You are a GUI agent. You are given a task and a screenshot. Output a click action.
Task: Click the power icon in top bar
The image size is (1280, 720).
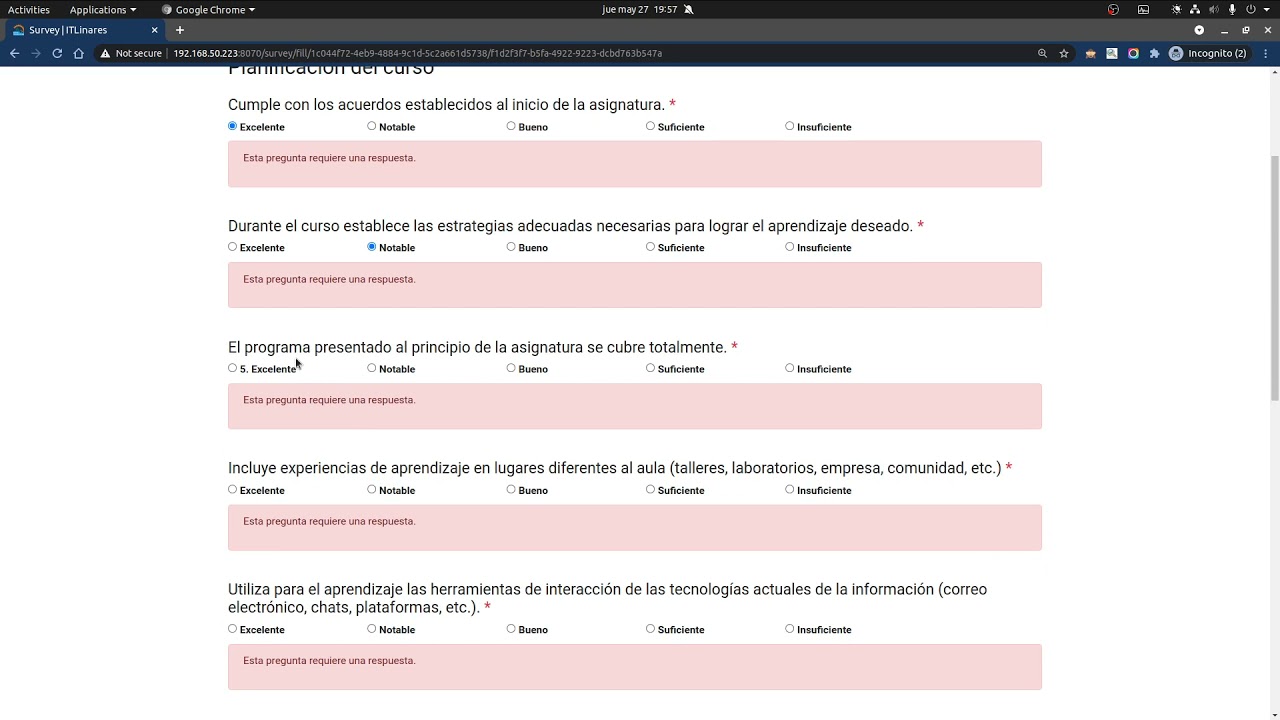tap(1250, 9)
